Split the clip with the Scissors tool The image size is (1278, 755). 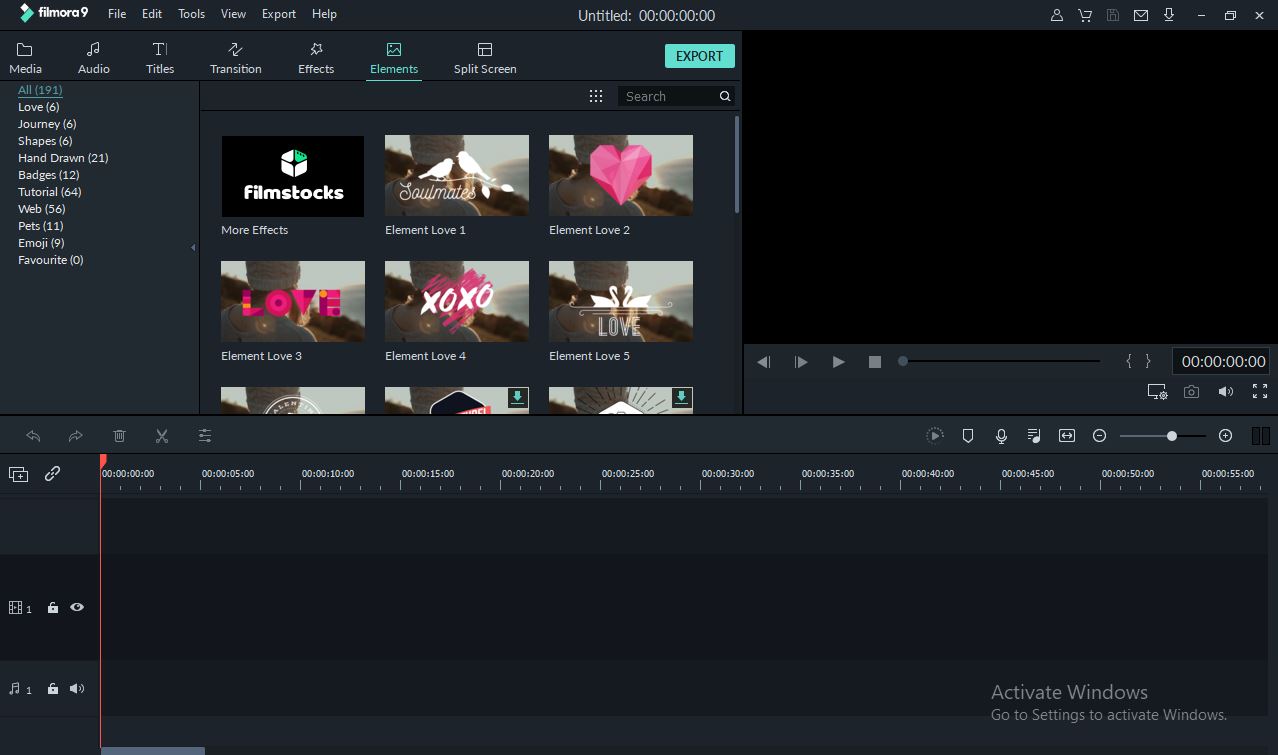coord(161,435)
